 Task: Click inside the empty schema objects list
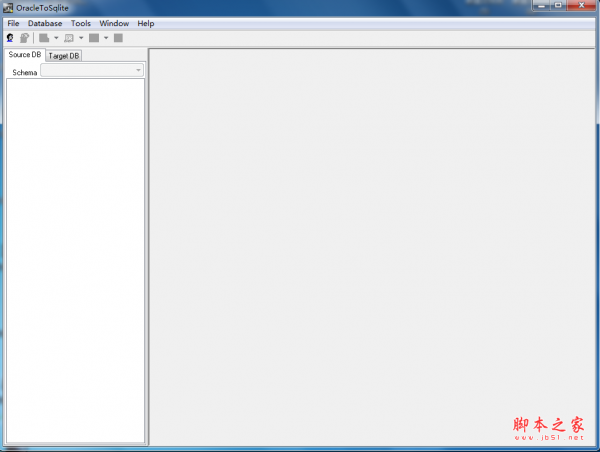[75, 261]
